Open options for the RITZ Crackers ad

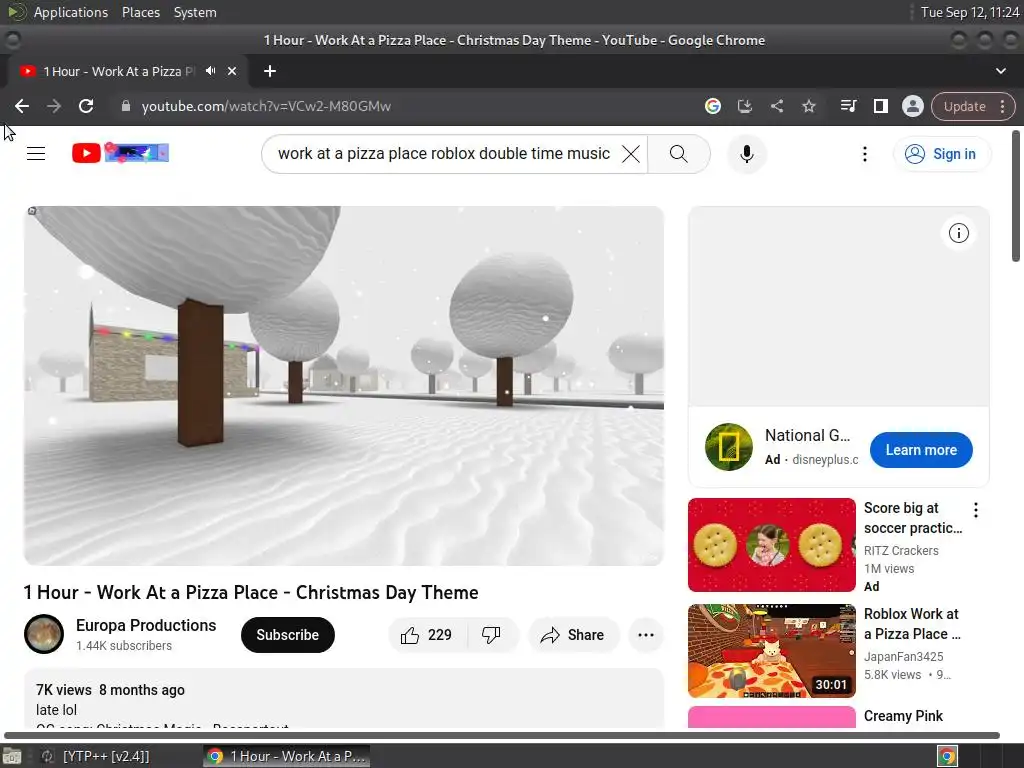976,510
